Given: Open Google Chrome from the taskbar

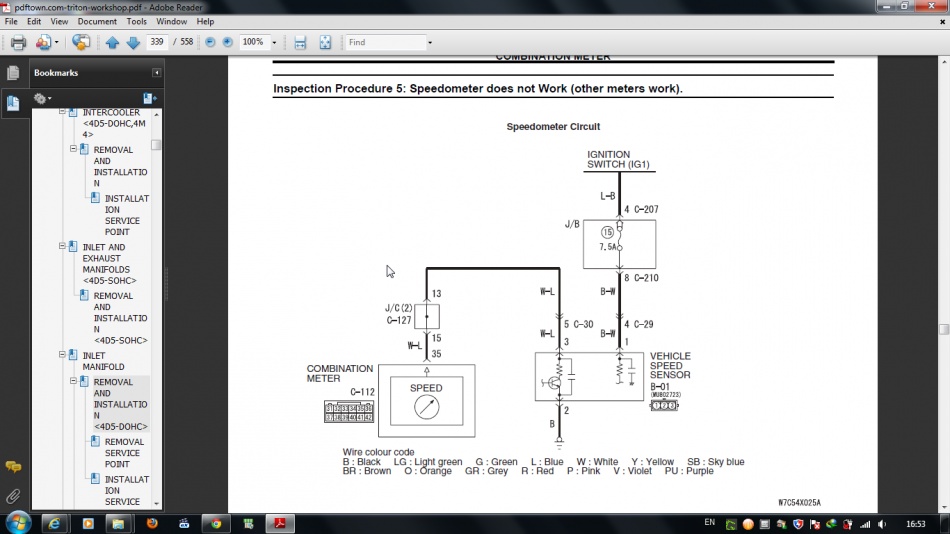Looking at the screenshot, I should [216, 524].
